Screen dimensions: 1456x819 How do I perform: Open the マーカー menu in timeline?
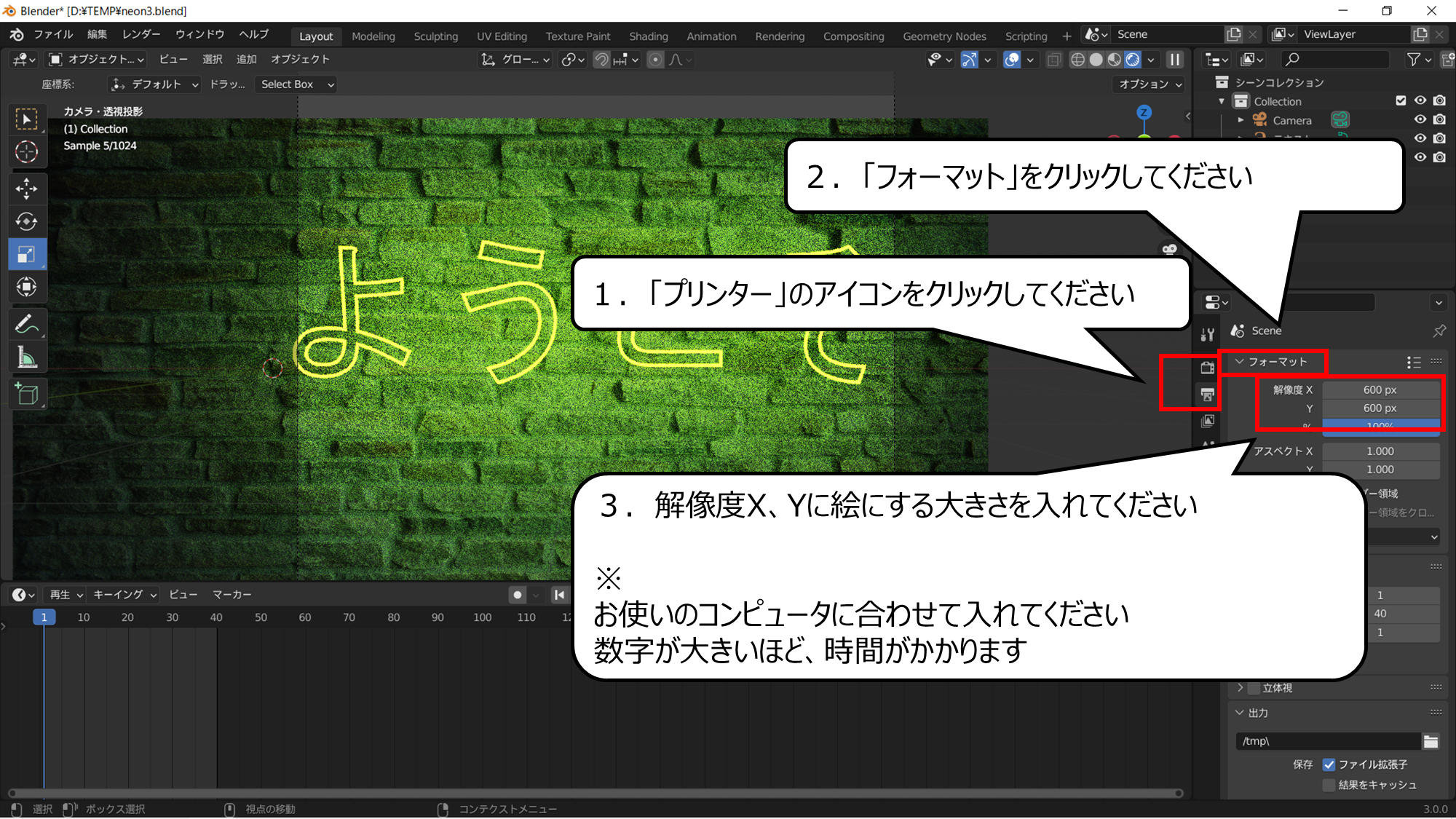[x=232, y=595]
